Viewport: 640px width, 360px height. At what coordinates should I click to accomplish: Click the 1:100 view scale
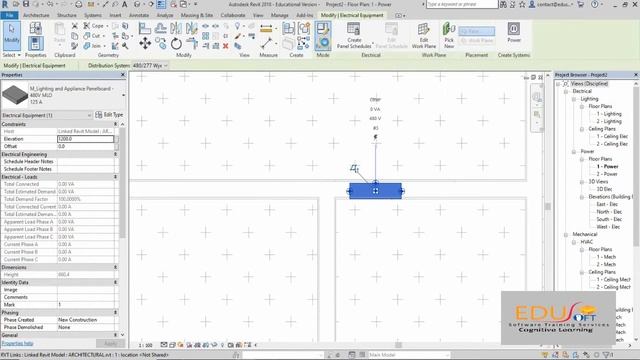(x=145, y=345)
